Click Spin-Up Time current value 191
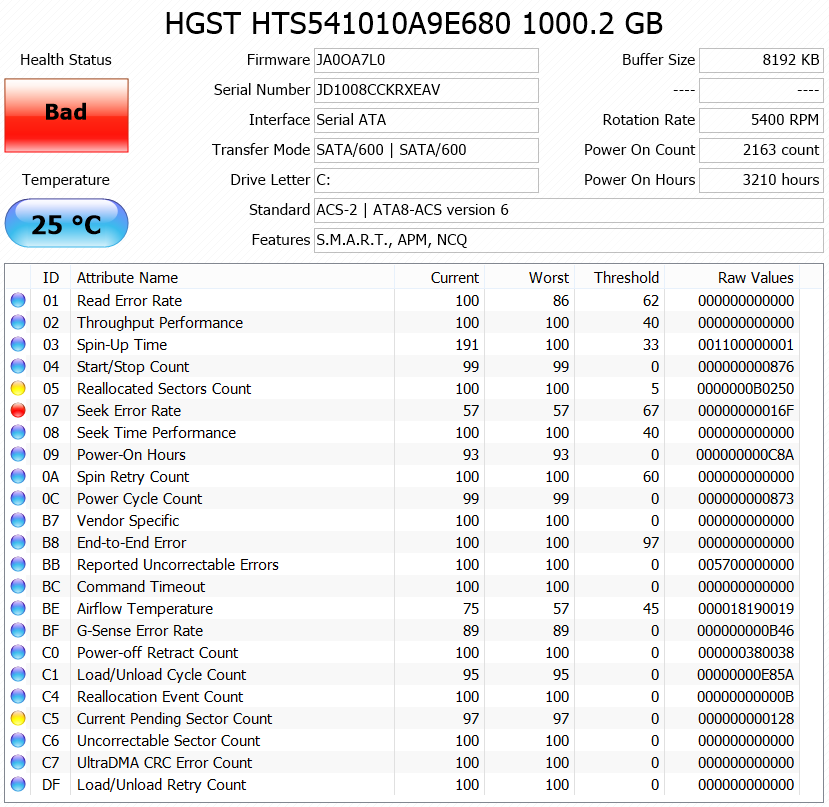The image size is (829, 807). point(467,345)
